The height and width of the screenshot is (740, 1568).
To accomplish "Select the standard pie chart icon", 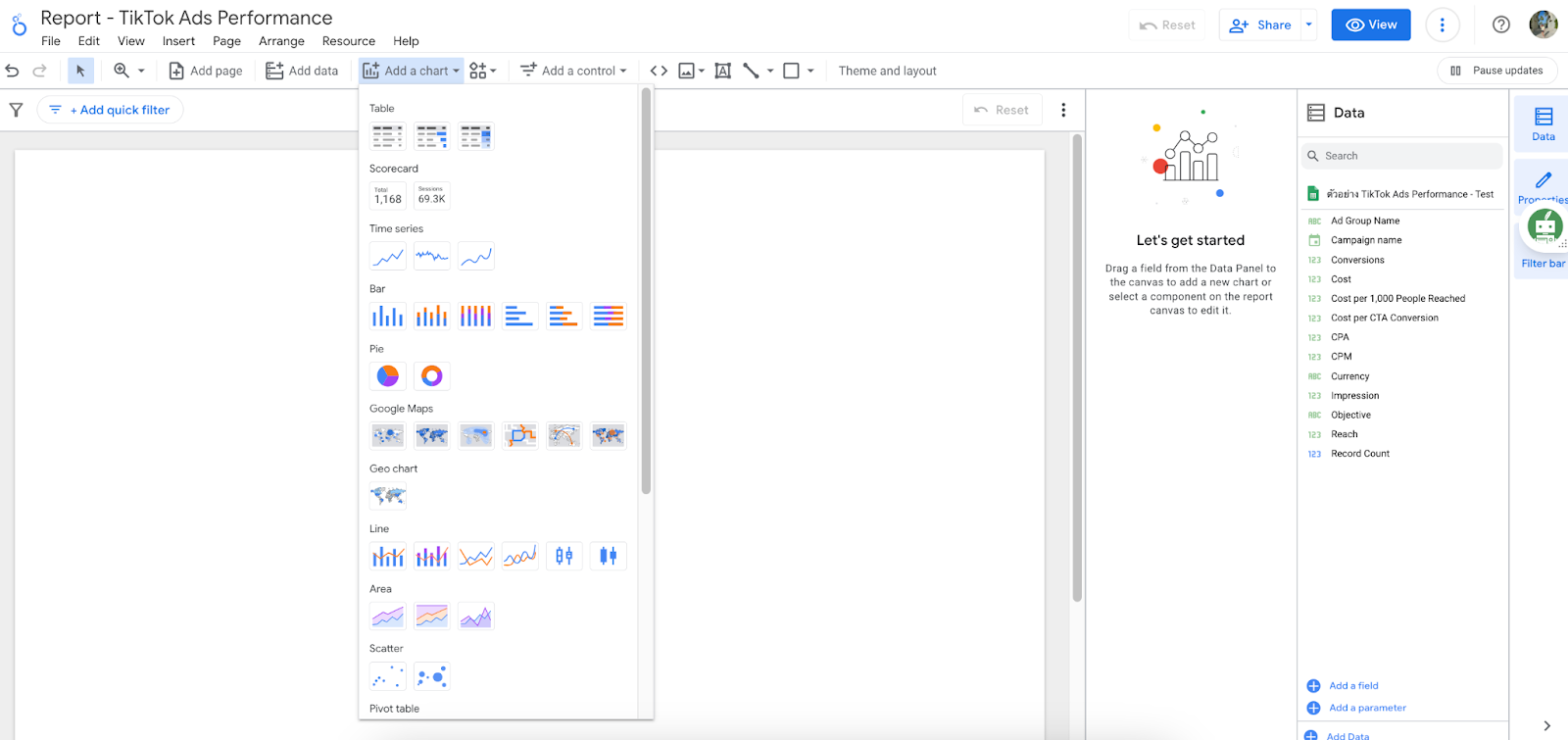I will (388, 375).
